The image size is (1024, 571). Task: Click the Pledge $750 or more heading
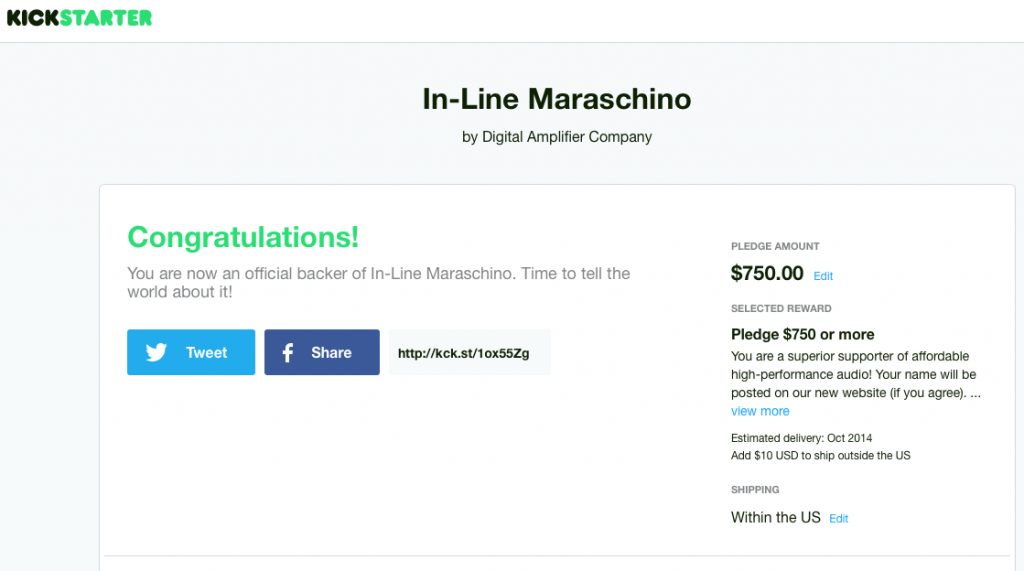pyautogui.click(x=803, y=334)
